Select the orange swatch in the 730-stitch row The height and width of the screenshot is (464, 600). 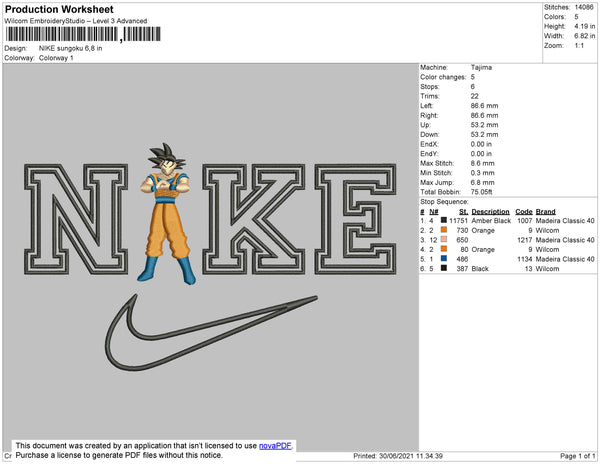[444, 230]
